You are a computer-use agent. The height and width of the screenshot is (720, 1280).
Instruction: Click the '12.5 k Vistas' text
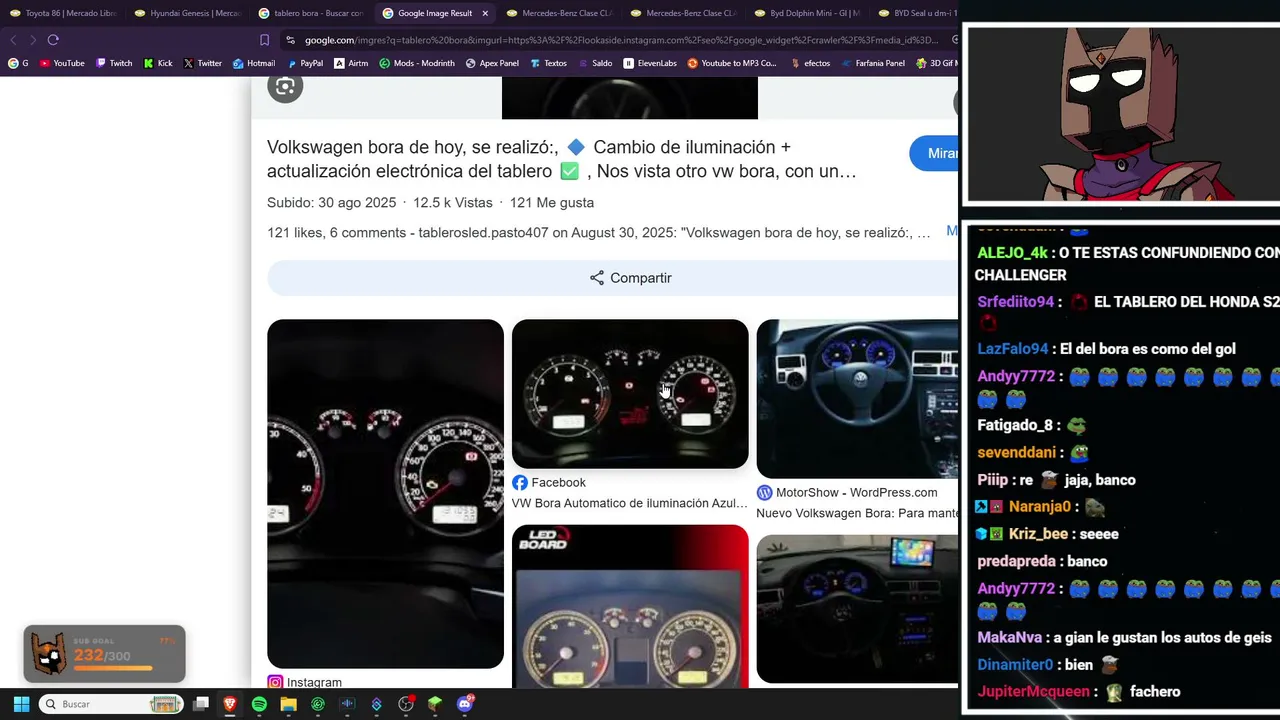[453, 203]
